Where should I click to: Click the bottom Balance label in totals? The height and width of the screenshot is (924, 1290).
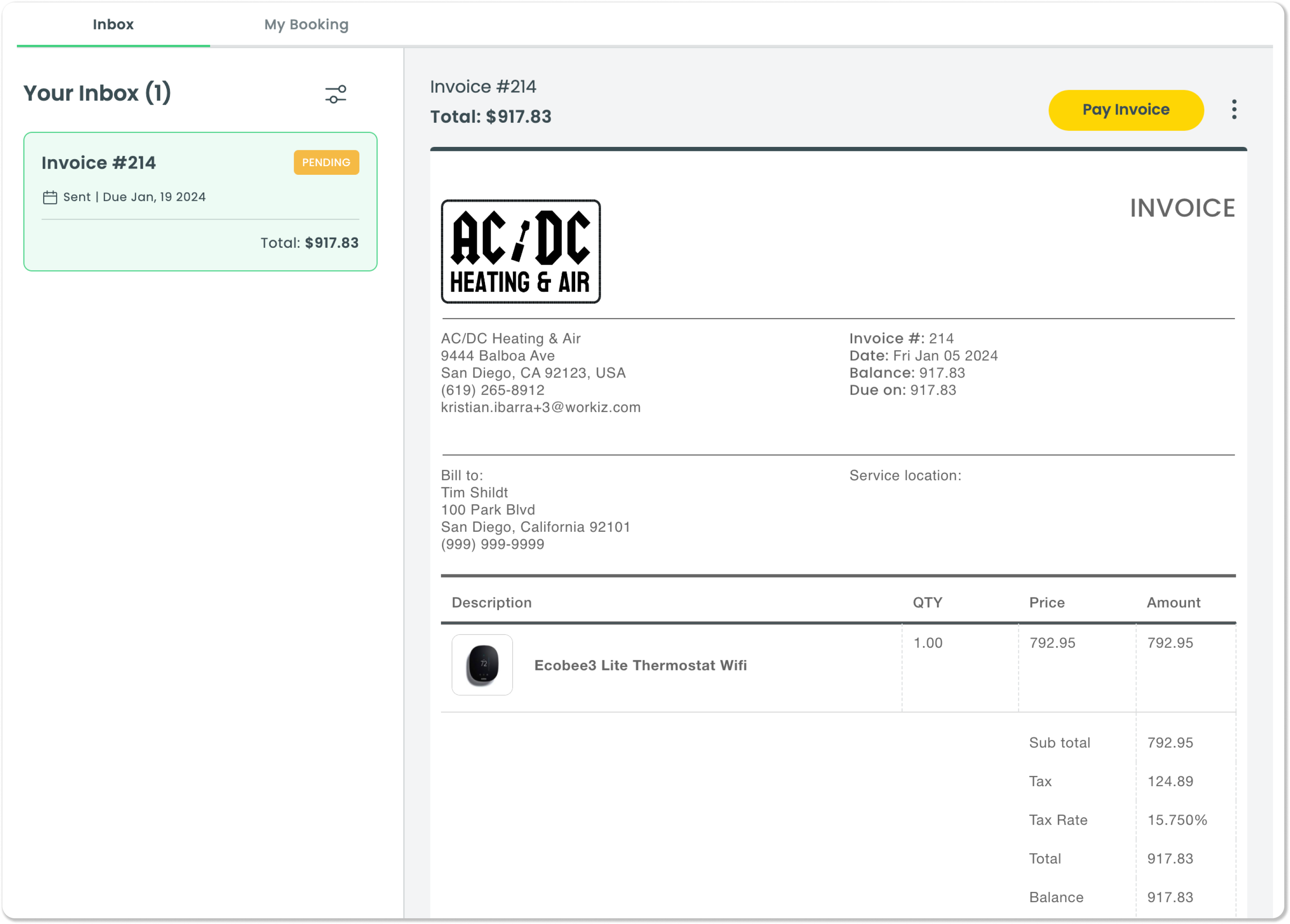(x=1056, y=897)
